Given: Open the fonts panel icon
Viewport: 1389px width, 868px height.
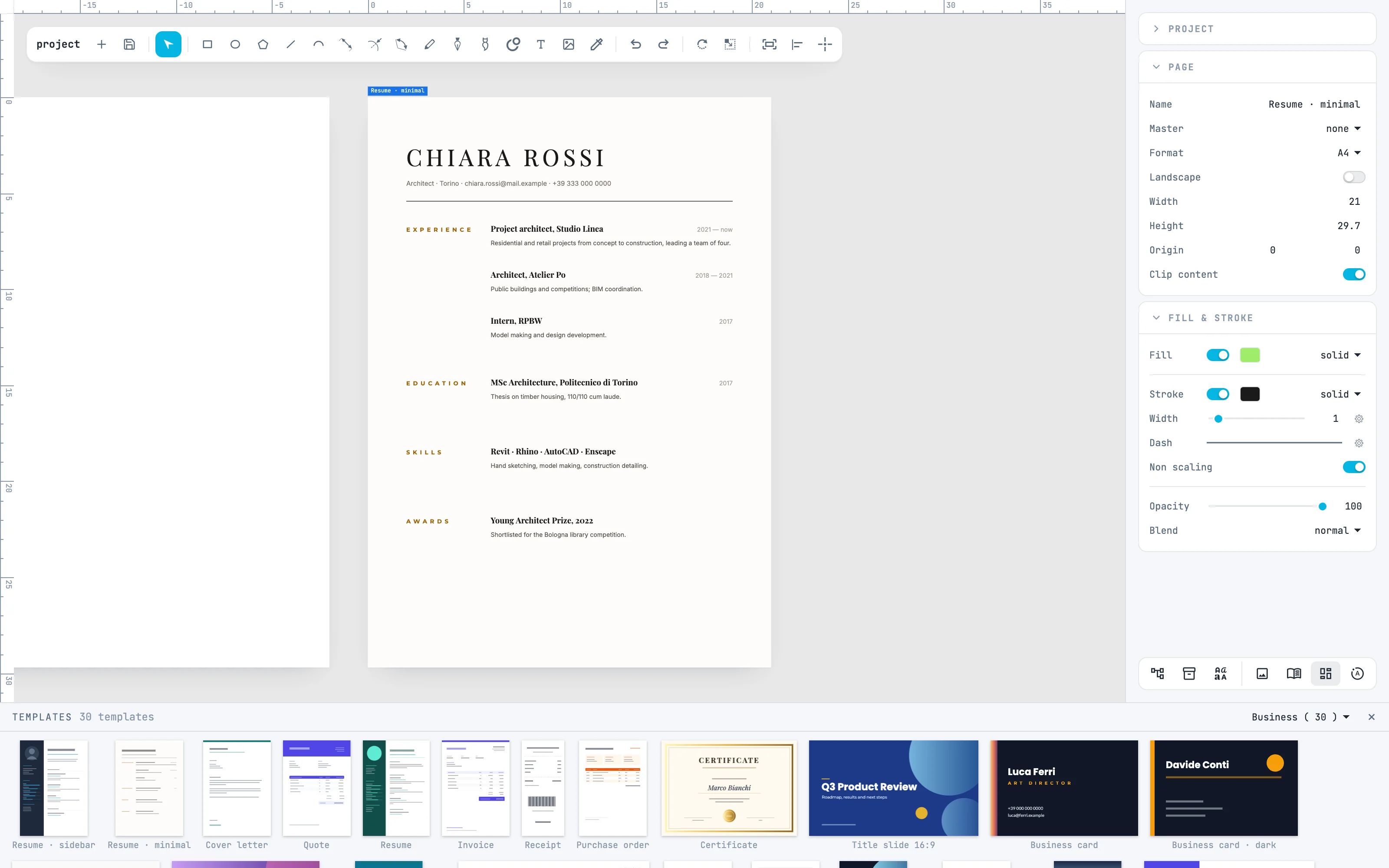Looking at the screenshot, I should point(1220,674).
